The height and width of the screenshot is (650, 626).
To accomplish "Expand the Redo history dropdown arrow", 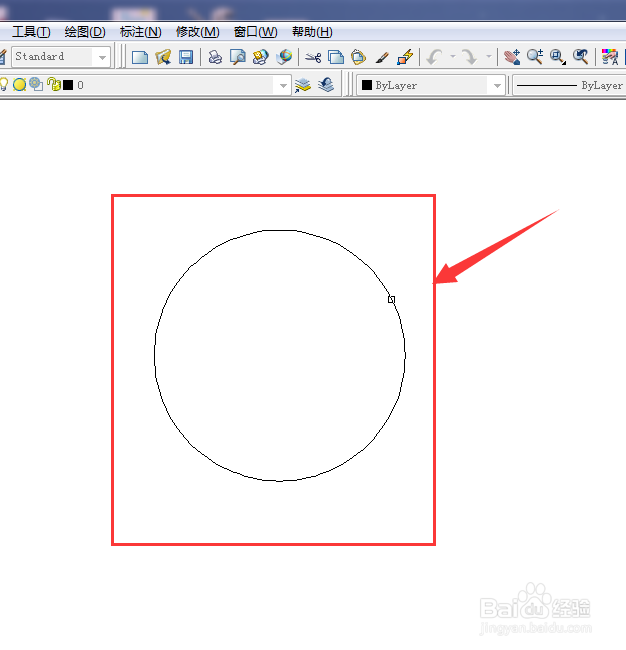I will tap(489, 57).
